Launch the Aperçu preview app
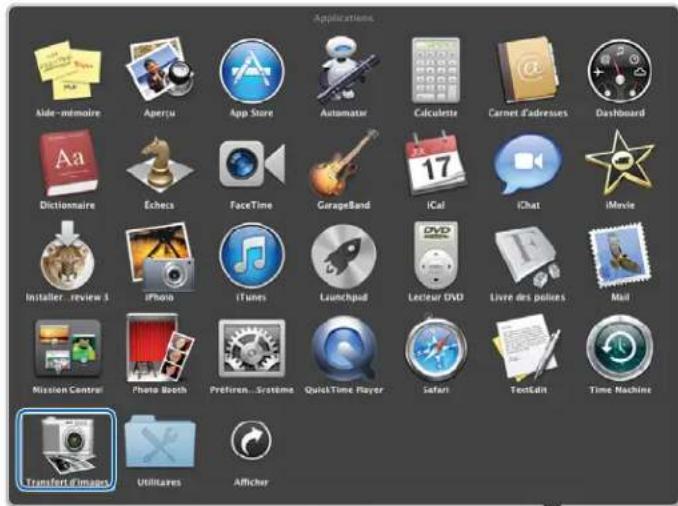 (x=160, y=69)
